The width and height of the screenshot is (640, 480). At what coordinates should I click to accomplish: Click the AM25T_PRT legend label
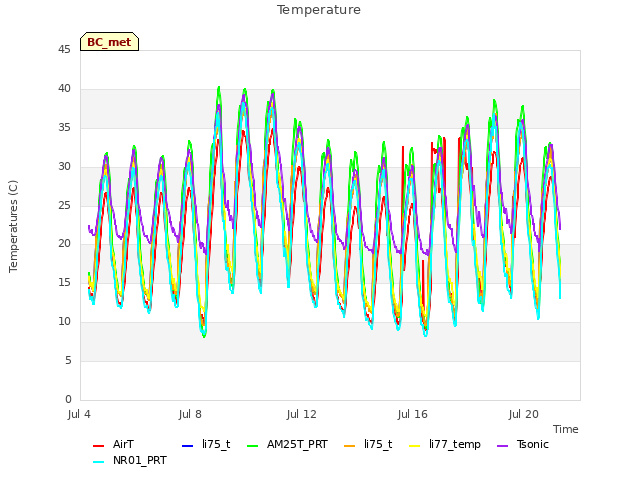pos(297,444)
